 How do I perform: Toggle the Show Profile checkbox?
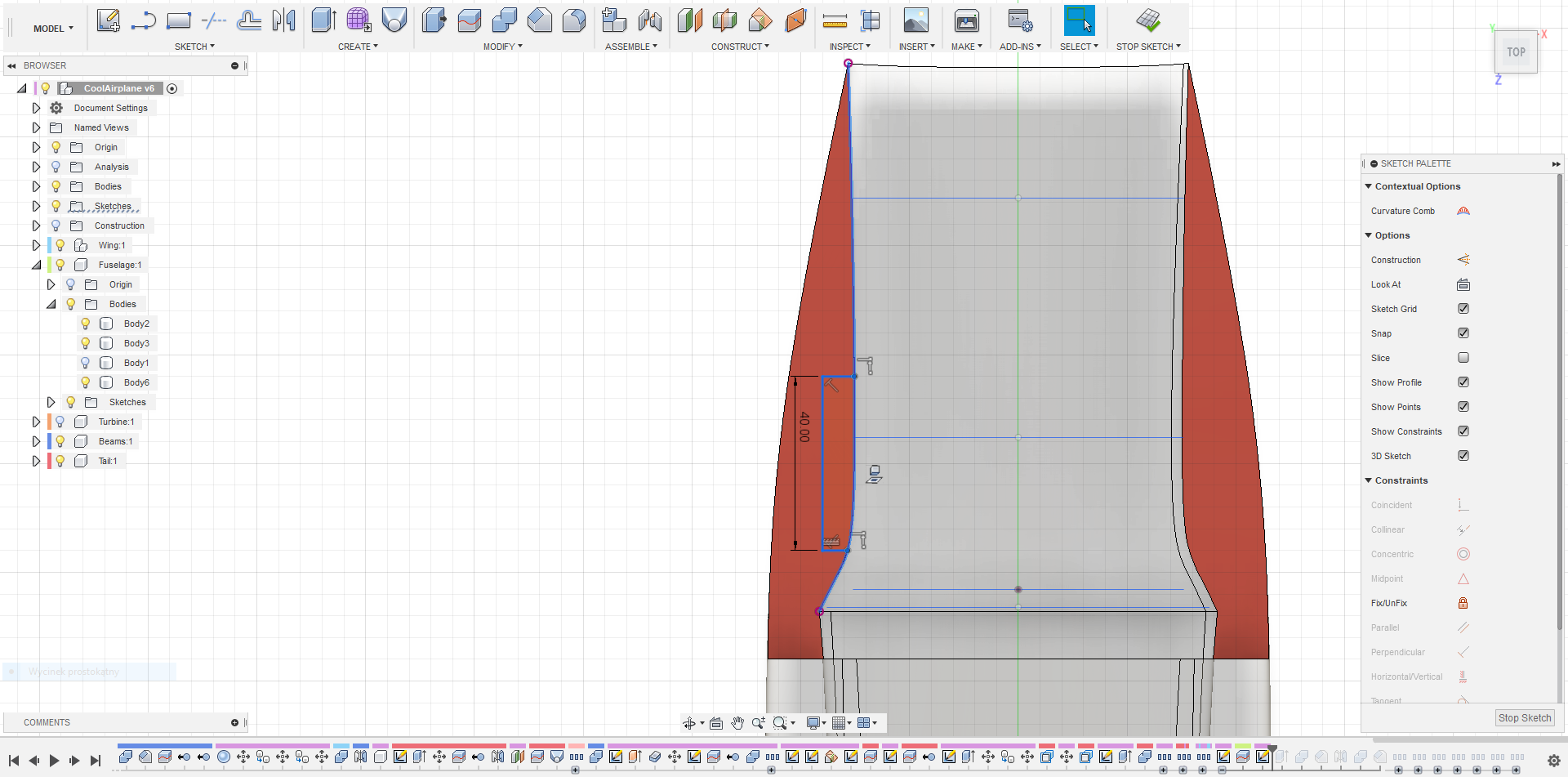[x=1463, y=382]
